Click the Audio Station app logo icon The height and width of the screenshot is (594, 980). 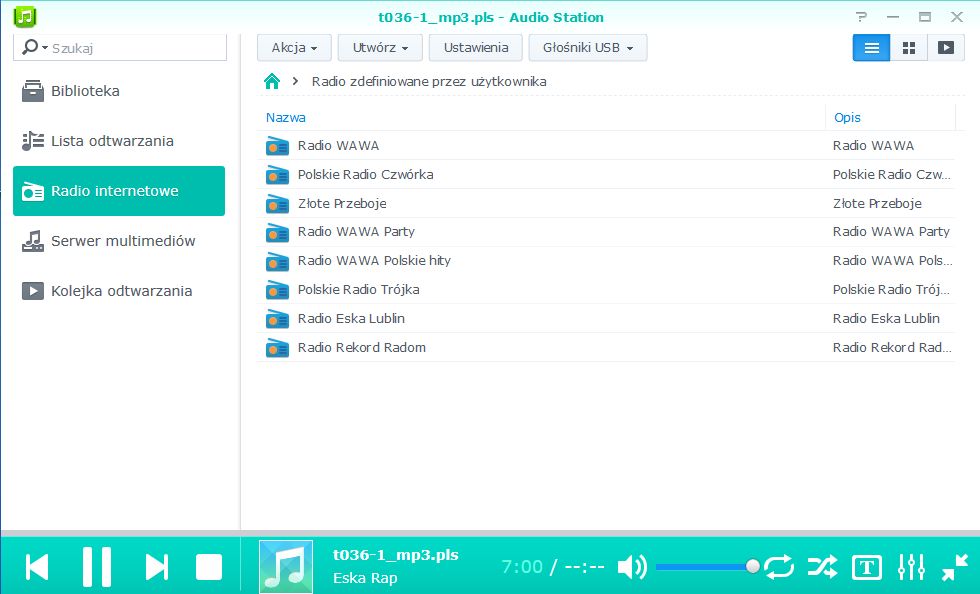click(x=24, y=16)
